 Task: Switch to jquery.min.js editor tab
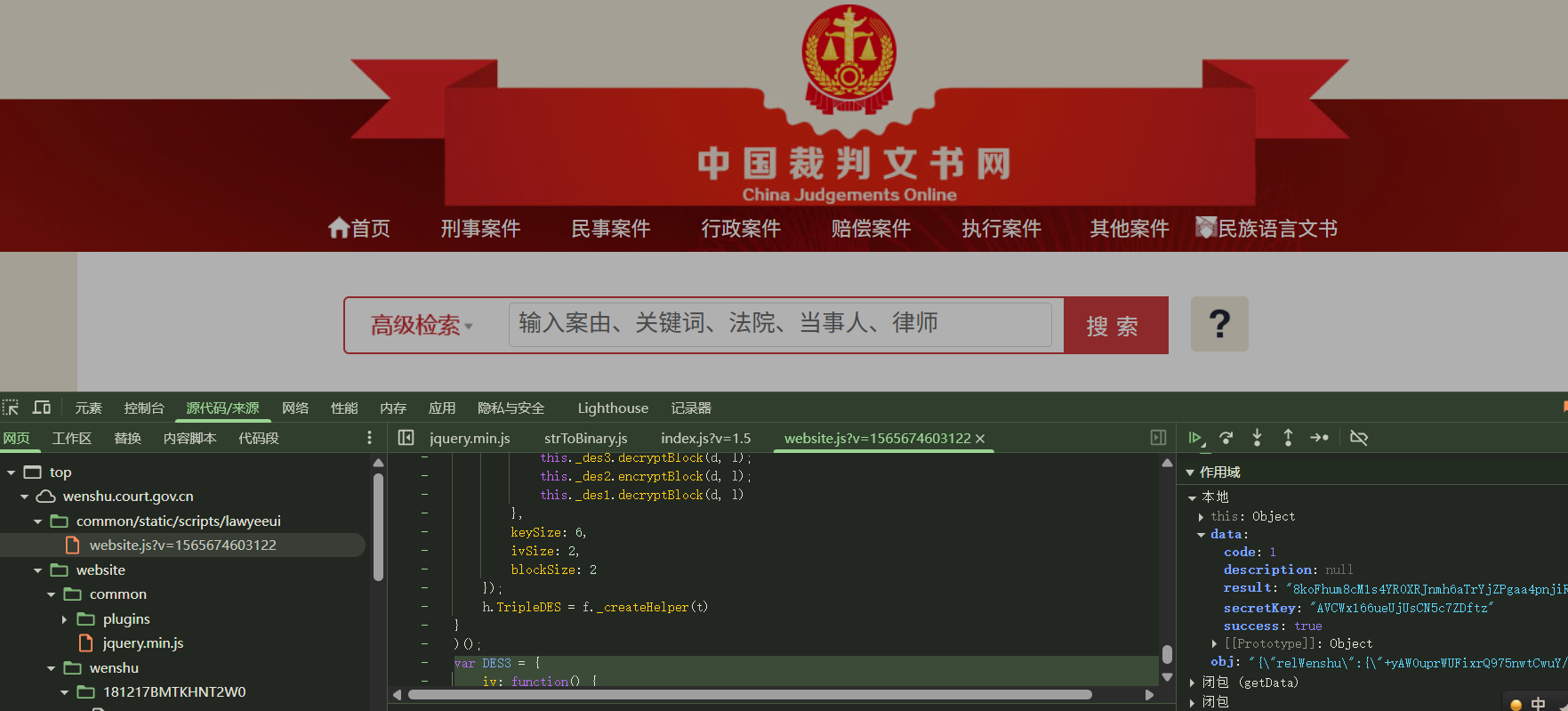[470, 438]
